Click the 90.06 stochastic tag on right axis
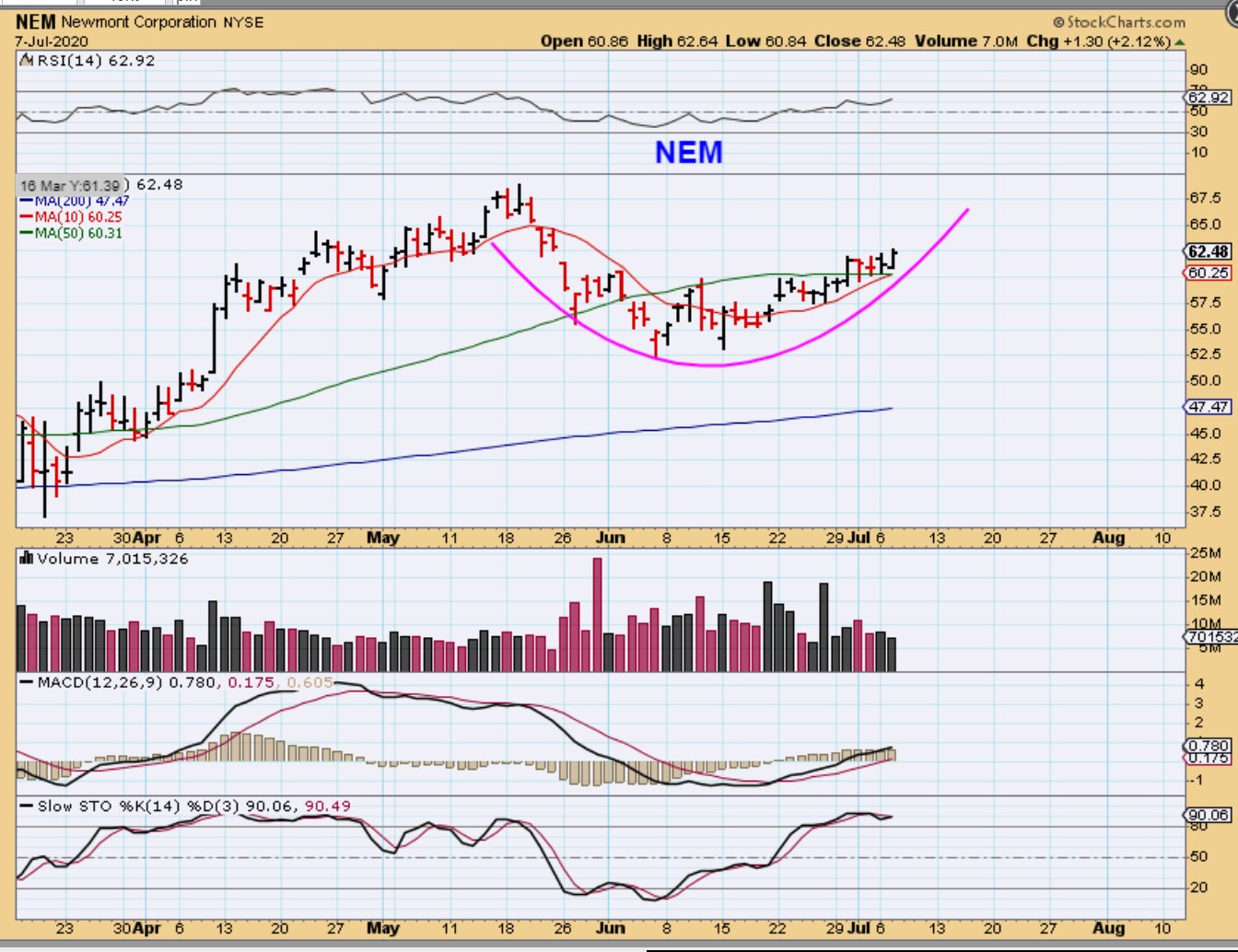1238x952 pixels. (1208, 815)
